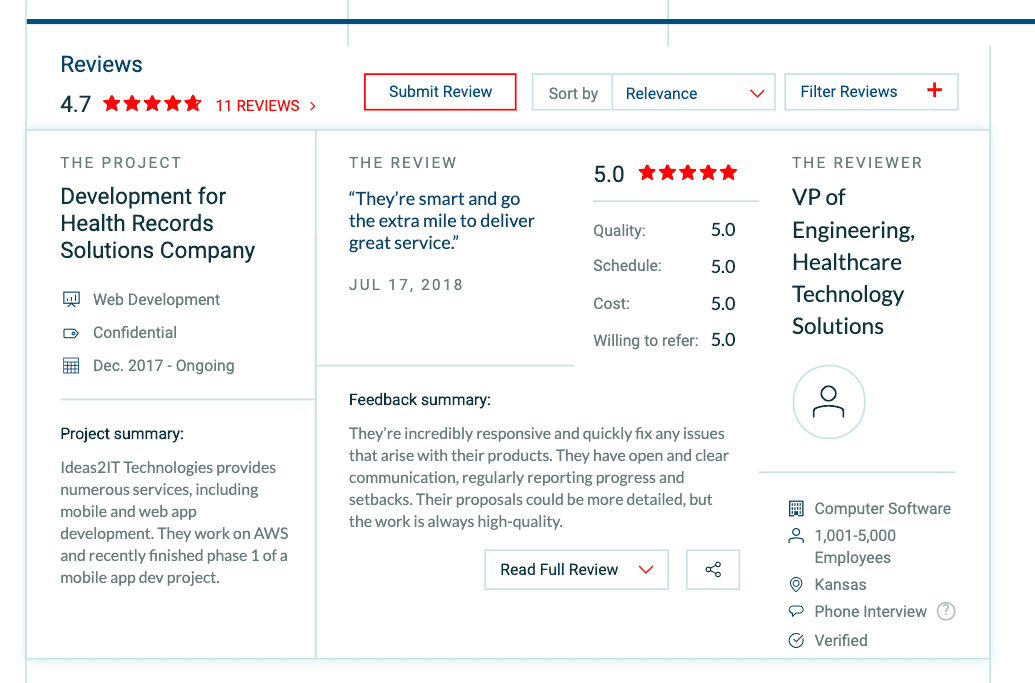Screen dimensions: 1035x683
Task: Click the Reviews section heading
Action: point(101,64)
